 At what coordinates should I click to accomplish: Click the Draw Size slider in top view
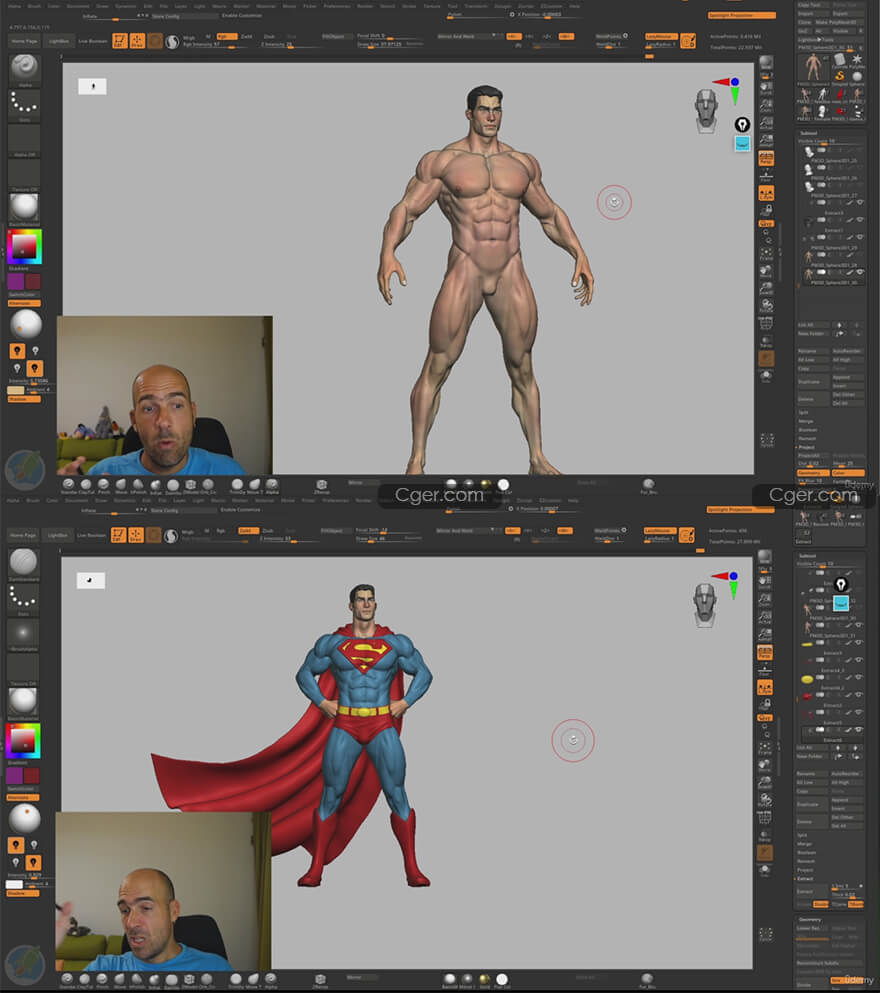coord(390,44)
